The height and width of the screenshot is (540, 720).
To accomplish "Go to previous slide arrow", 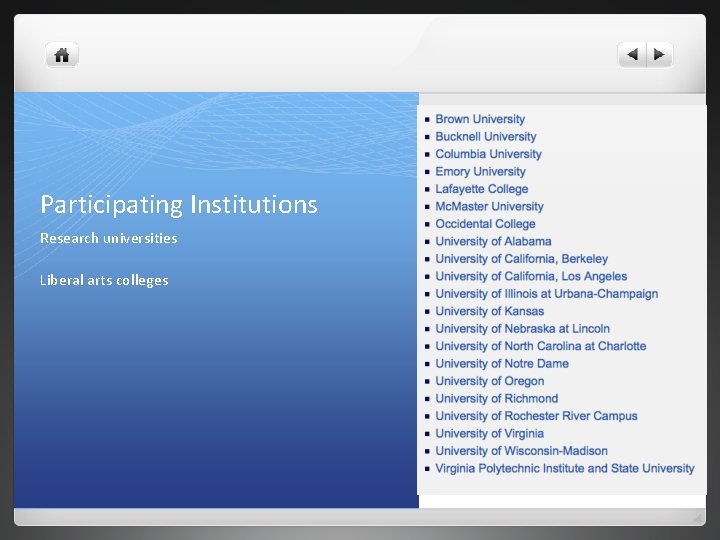I will click(632, 55).
